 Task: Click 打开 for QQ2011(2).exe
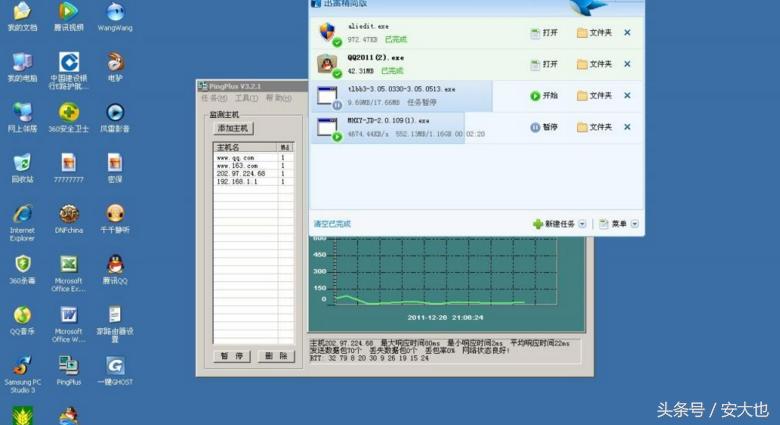coord(544,64)
